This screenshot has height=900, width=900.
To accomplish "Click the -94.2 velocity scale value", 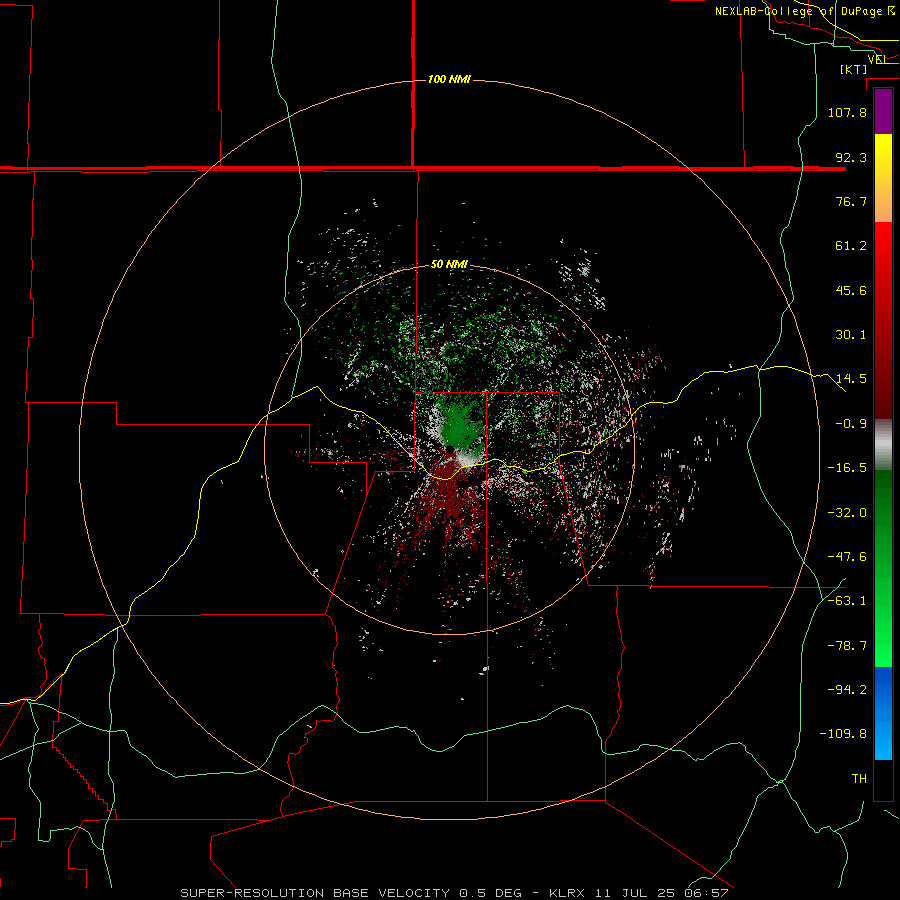I will point(847,690).
